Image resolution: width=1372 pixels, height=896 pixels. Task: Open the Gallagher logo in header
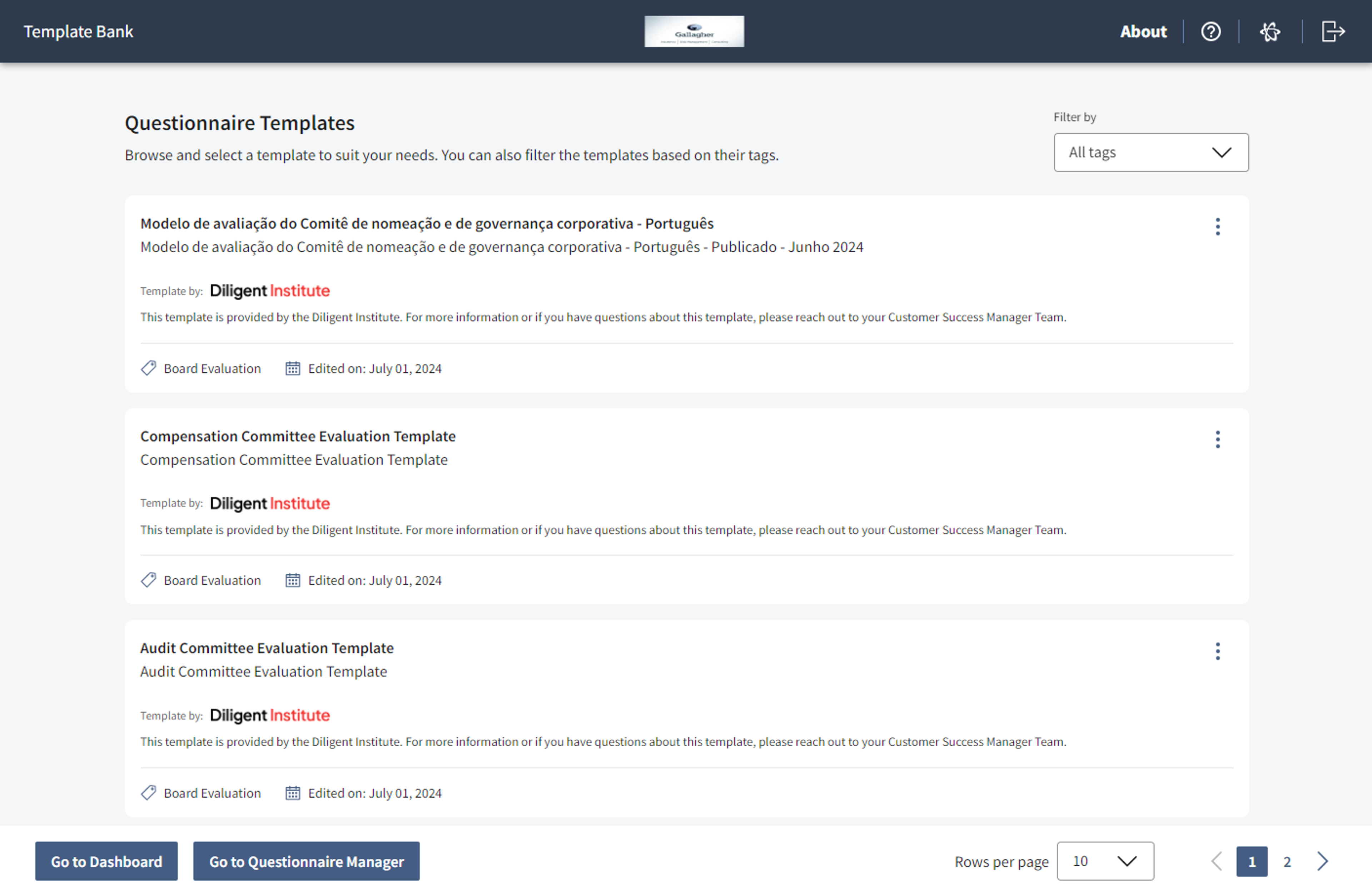(694, 31)
